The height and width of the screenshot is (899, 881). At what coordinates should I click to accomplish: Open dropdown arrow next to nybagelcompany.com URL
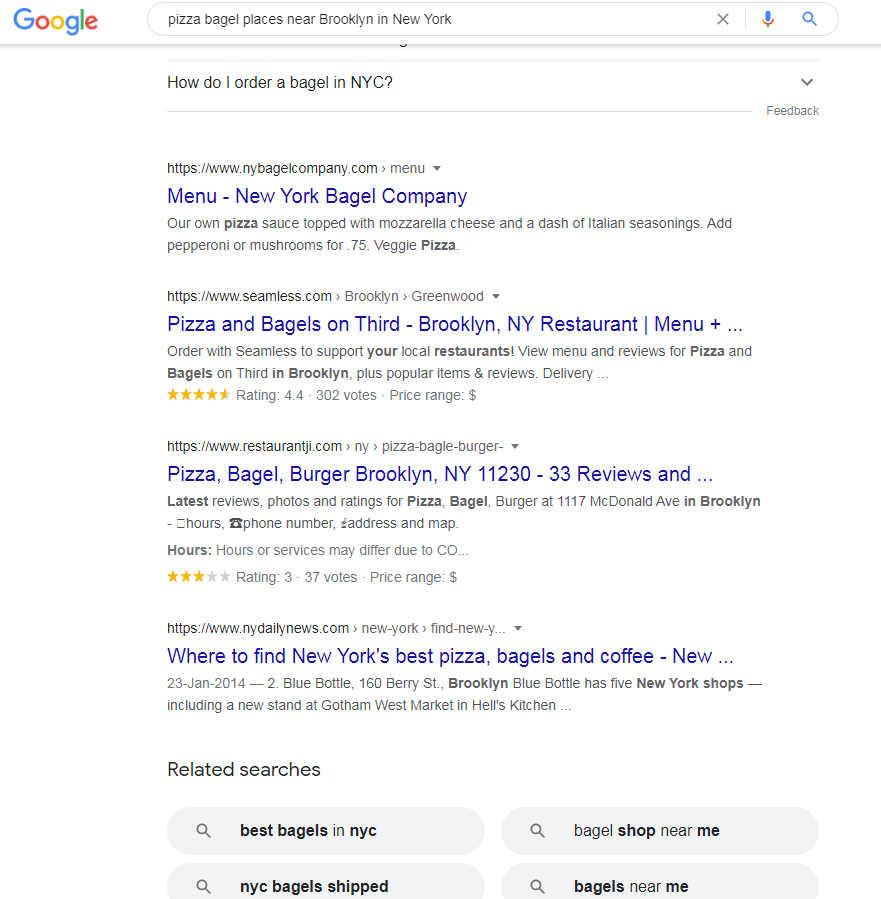[437, 169]
